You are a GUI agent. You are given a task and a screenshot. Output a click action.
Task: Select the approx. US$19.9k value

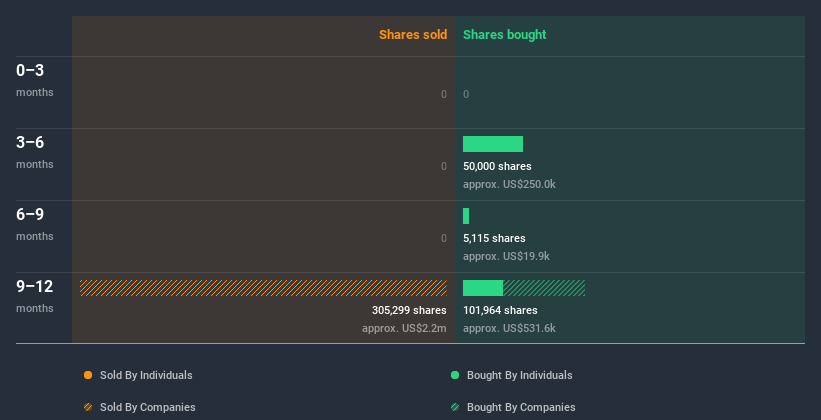[x=506, y=257]
